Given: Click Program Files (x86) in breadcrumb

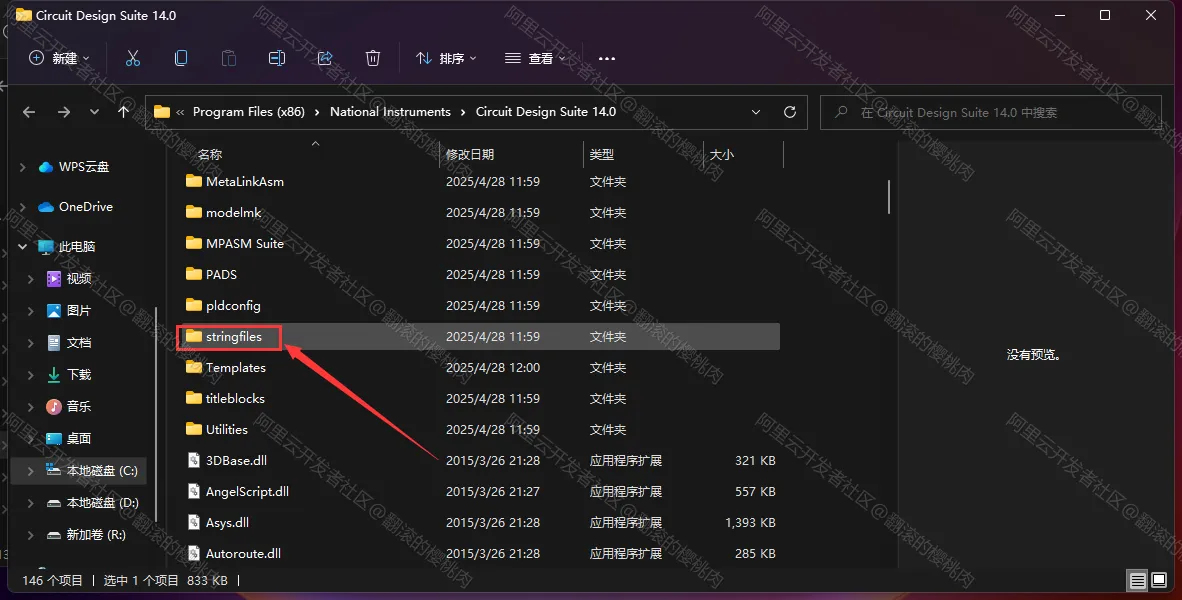Looking at the screenshot, I should click(x=249, y=112).
